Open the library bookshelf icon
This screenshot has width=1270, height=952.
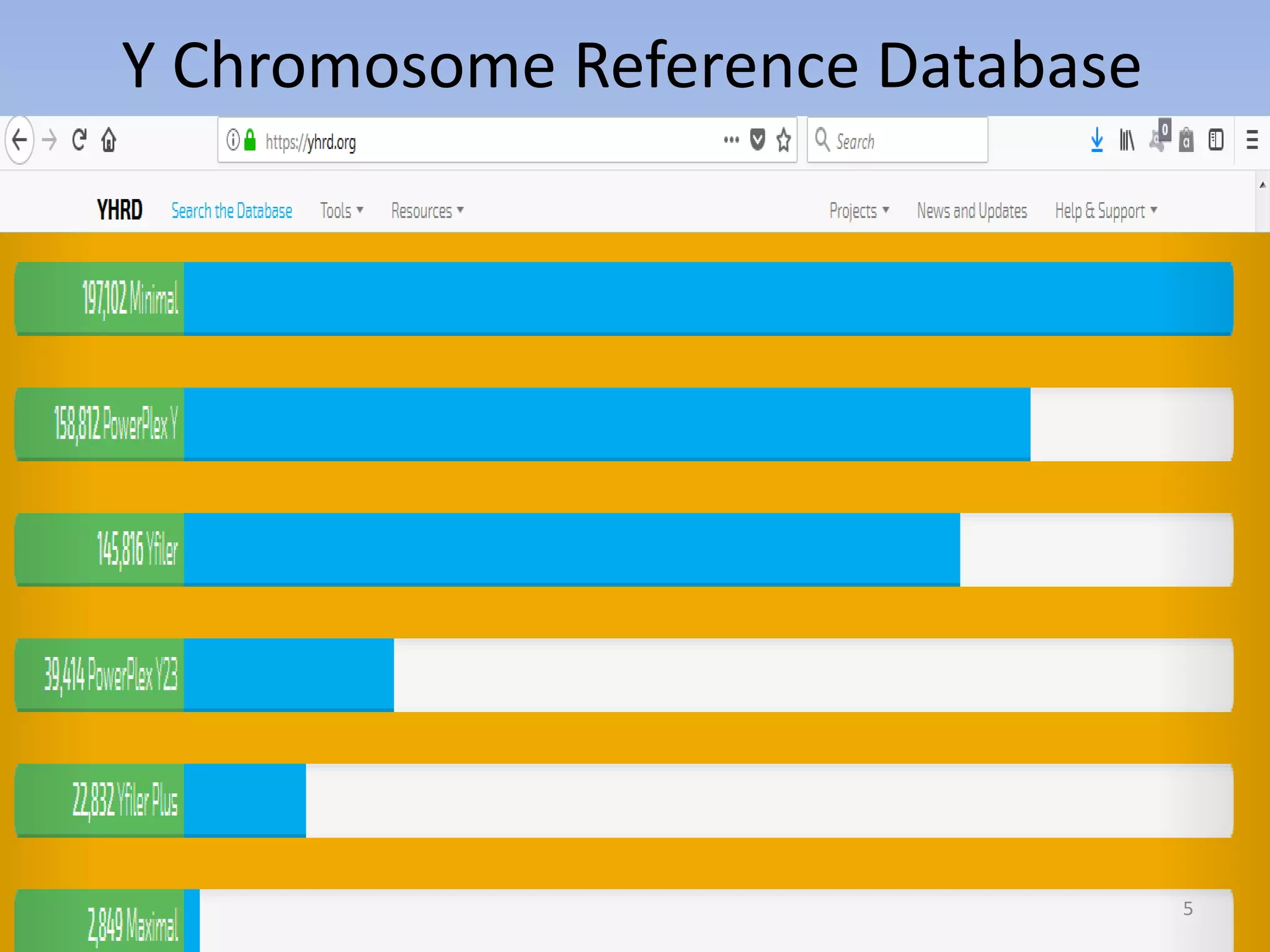pyautogui.click(x=1127, y=140)
